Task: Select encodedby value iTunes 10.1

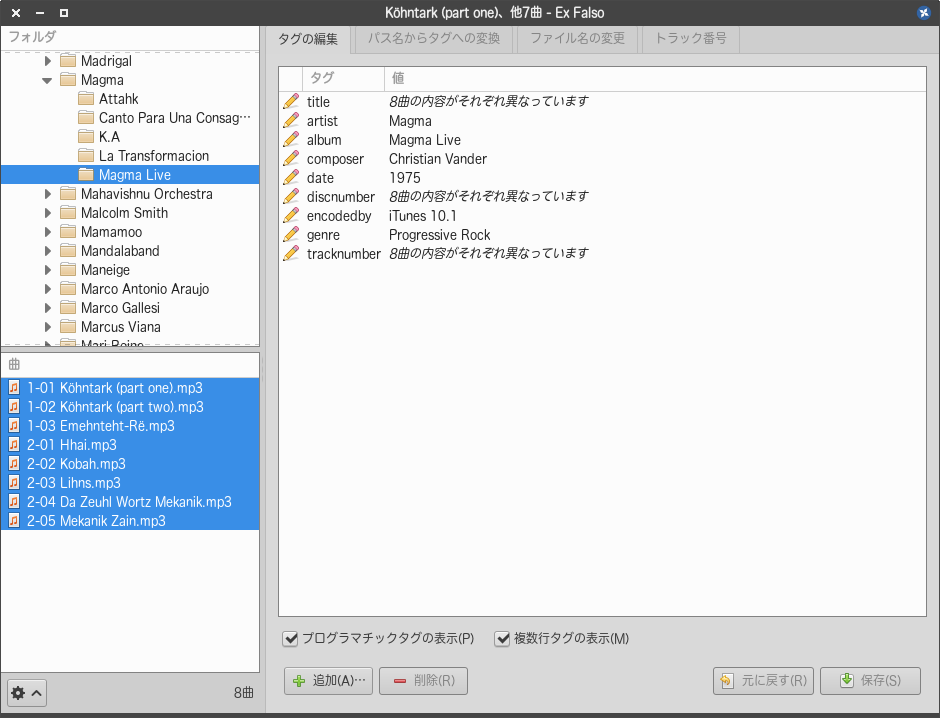Action: (423, 216)
